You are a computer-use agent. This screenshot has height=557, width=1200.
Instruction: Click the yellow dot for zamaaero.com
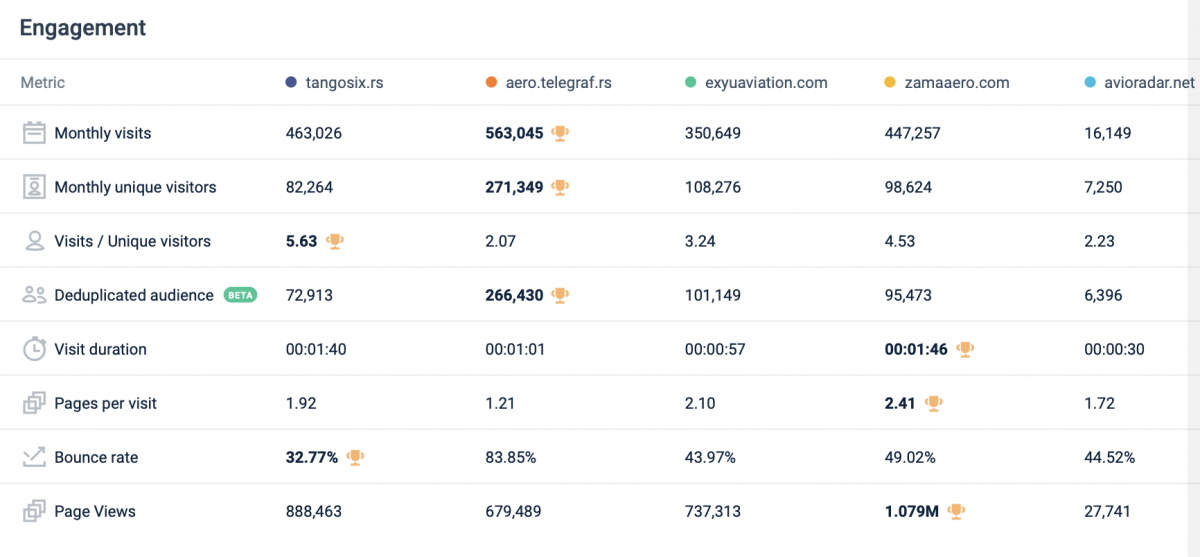pyautogui.click(x=891, y=83)
